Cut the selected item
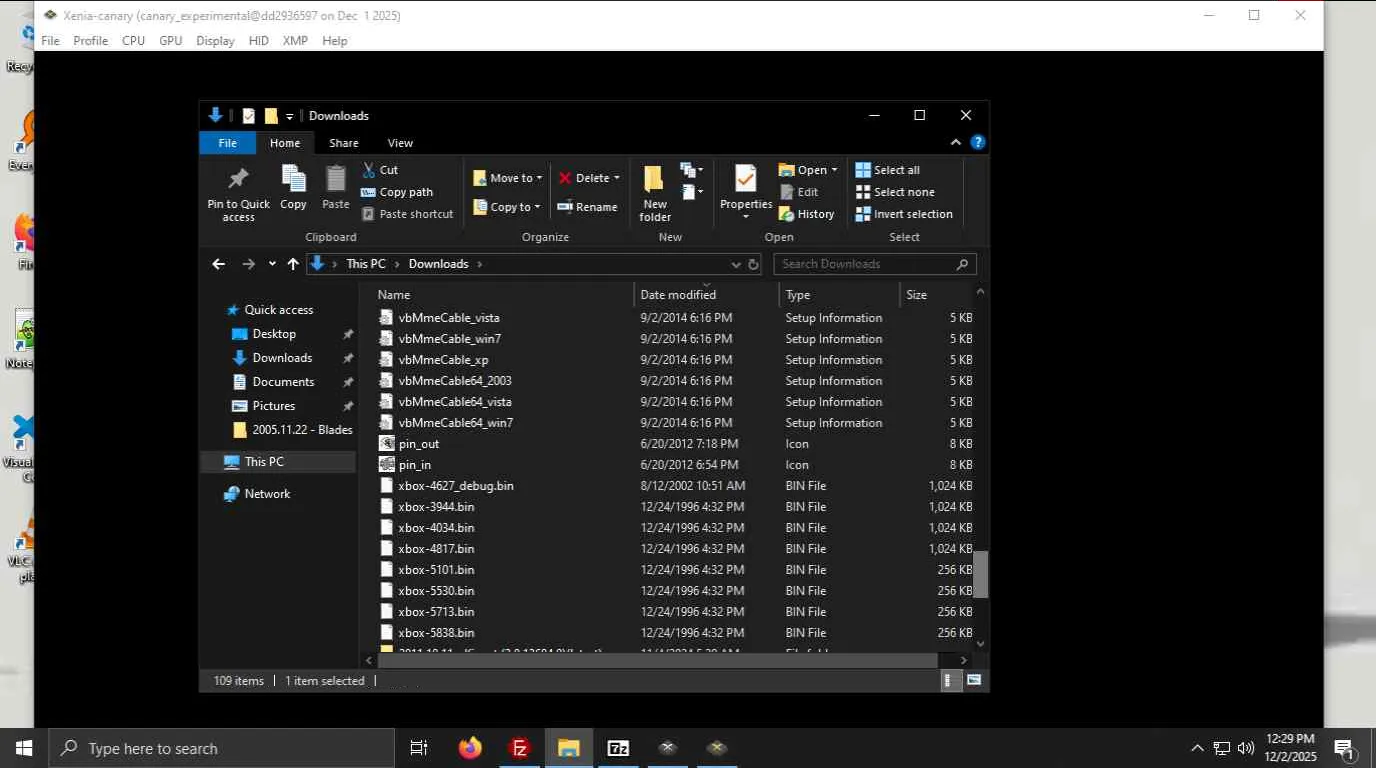1376x768 pixels. tap(380, 170)
